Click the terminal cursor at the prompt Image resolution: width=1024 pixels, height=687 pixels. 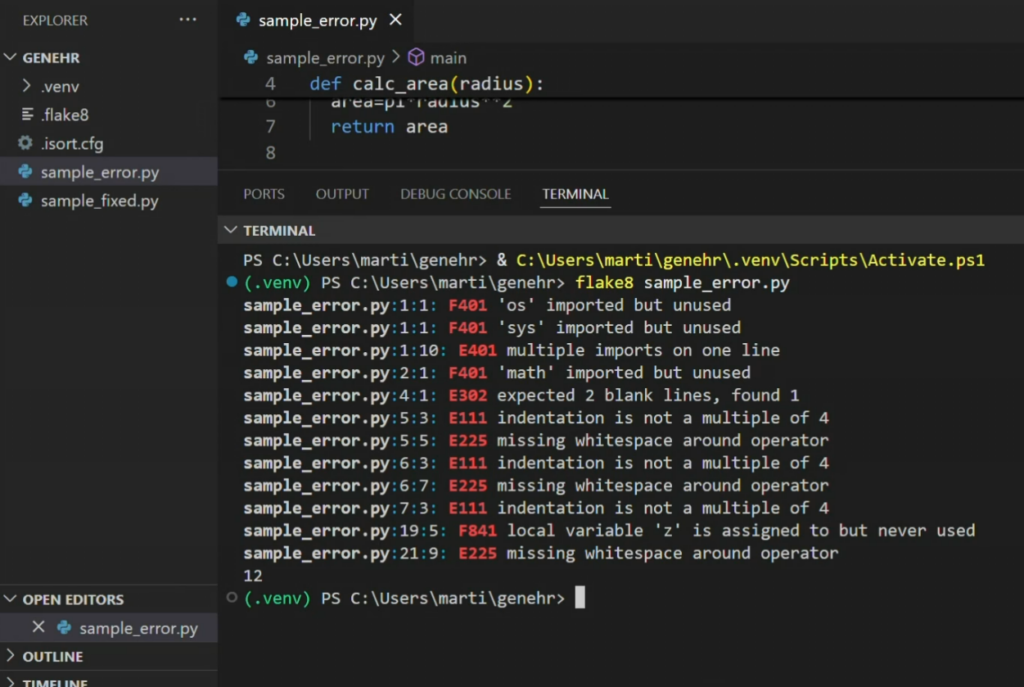[x=580, y=598]
